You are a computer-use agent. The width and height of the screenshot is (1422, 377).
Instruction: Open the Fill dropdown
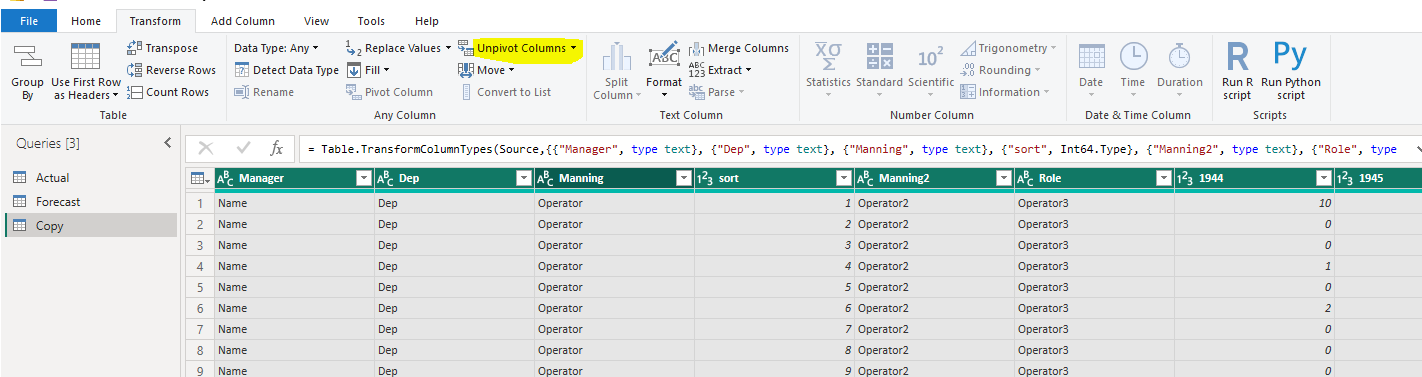369,70
